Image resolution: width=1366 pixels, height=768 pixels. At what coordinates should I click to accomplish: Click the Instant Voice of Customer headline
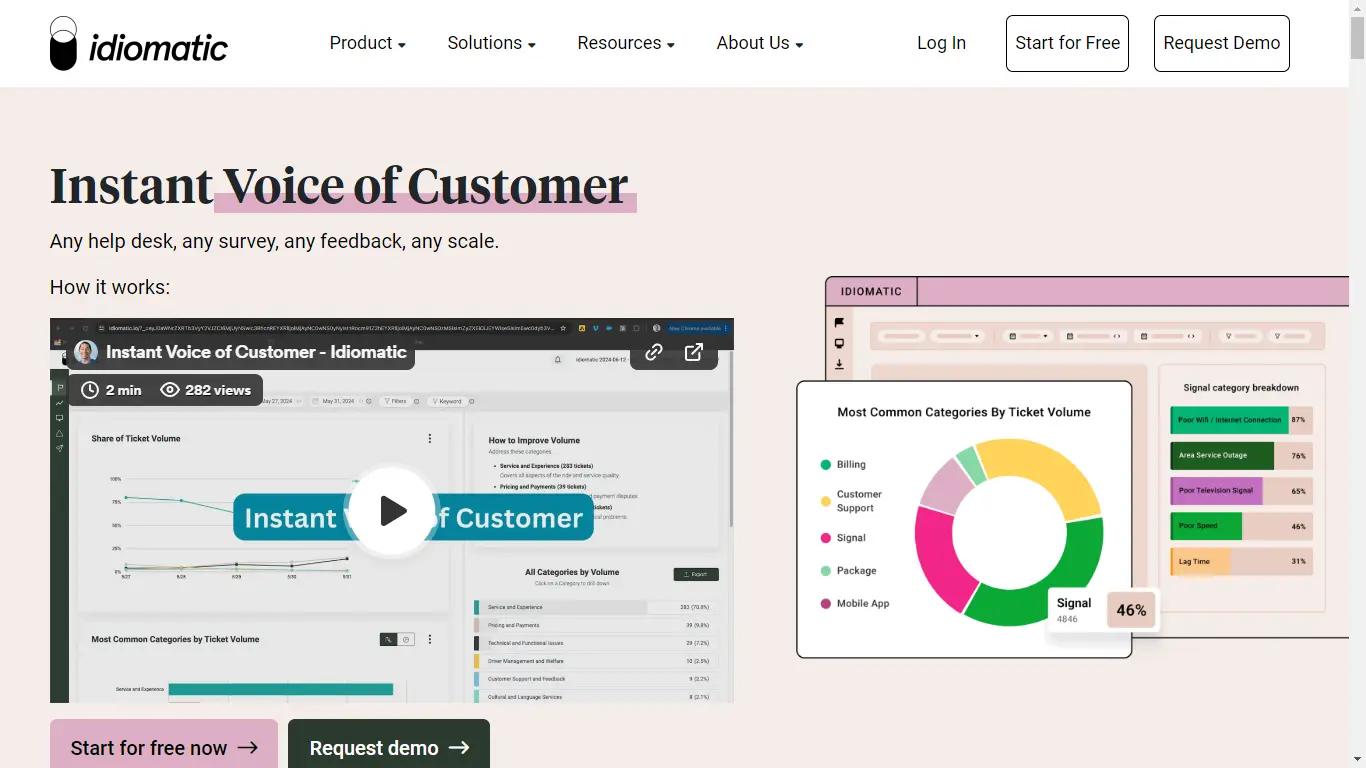click(x=339, y=186)
